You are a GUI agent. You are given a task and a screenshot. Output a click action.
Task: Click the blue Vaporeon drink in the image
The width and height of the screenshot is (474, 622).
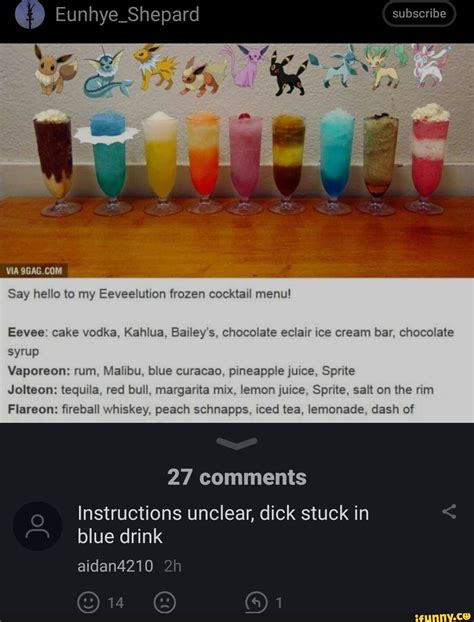point(107,163)
